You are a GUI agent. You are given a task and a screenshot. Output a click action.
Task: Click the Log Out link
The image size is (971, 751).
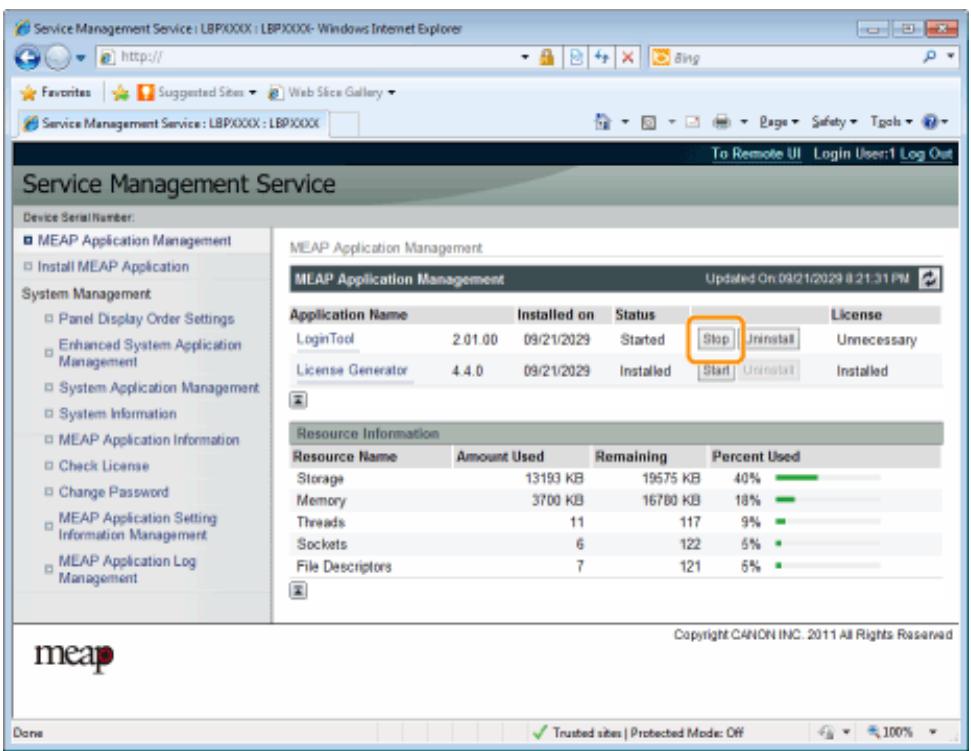(x=926, y=154)
